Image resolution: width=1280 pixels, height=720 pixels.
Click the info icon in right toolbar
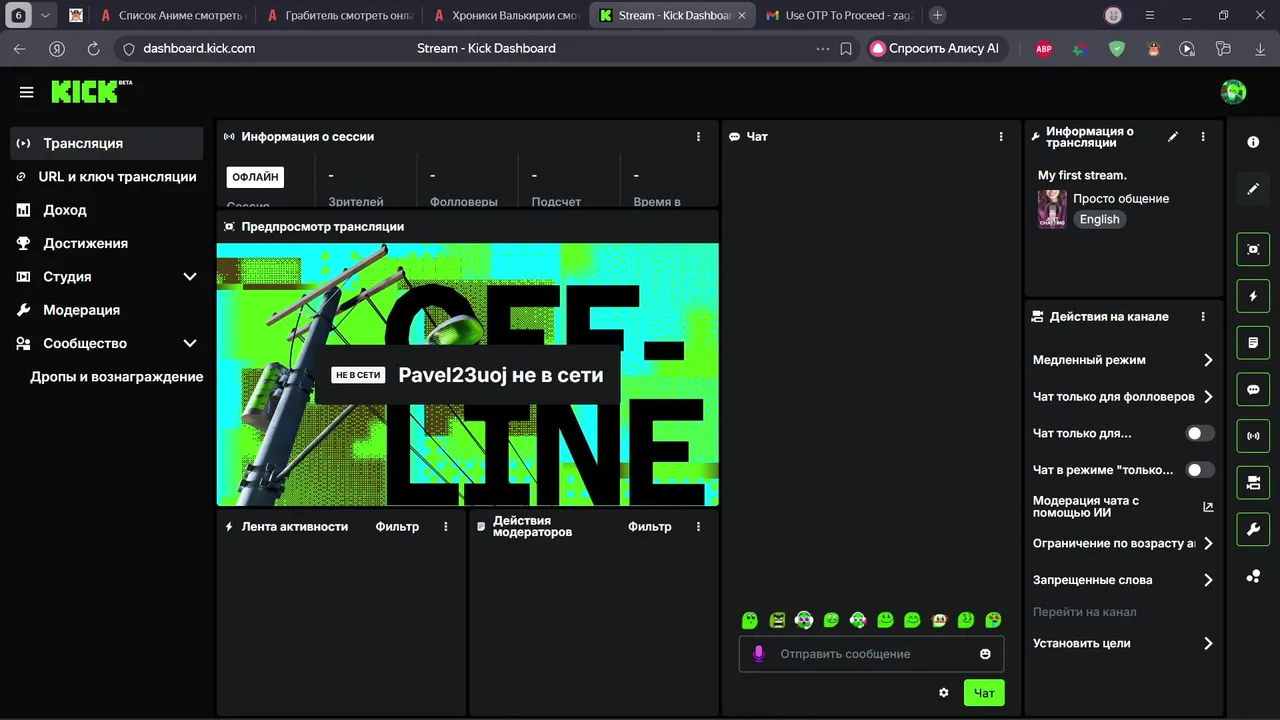[1253, 142]
